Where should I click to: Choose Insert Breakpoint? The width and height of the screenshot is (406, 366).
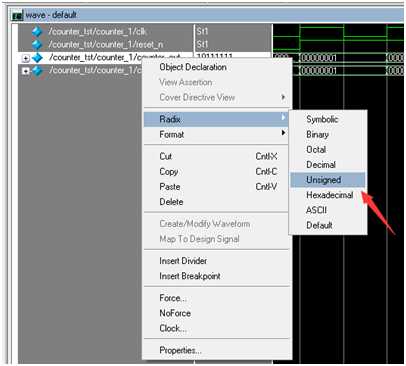[190, 276]
